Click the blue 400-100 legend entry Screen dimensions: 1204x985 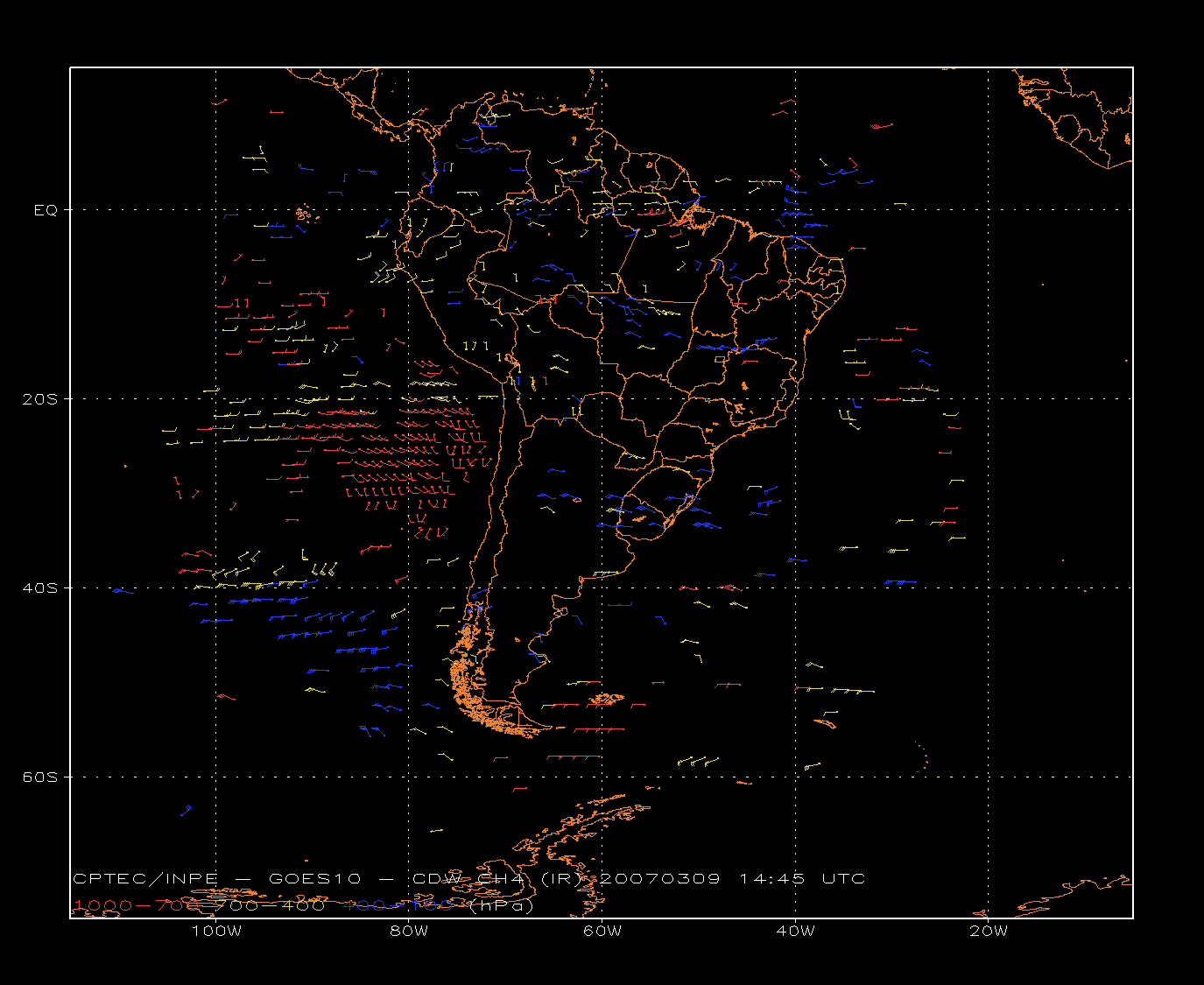click(x=398, y=905)
